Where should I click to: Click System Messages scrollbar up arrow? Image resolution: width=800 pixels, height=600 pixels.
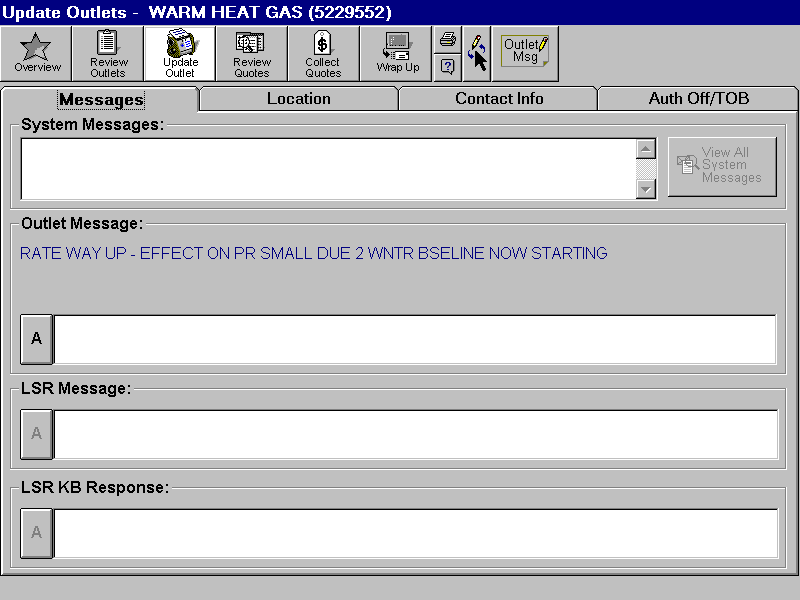tap(645, 149)
